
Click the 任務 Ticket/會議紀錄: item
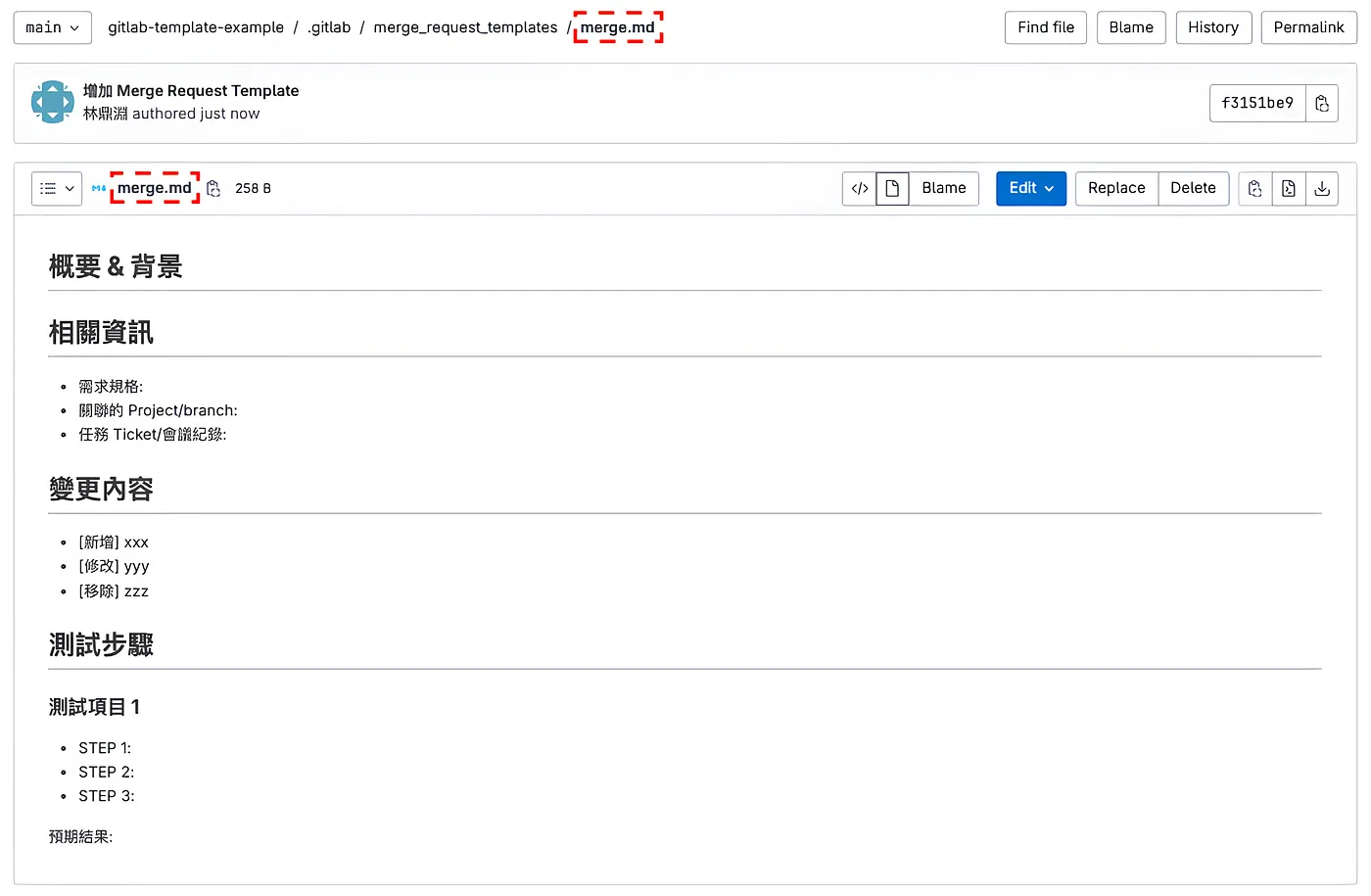pos(153,435)
